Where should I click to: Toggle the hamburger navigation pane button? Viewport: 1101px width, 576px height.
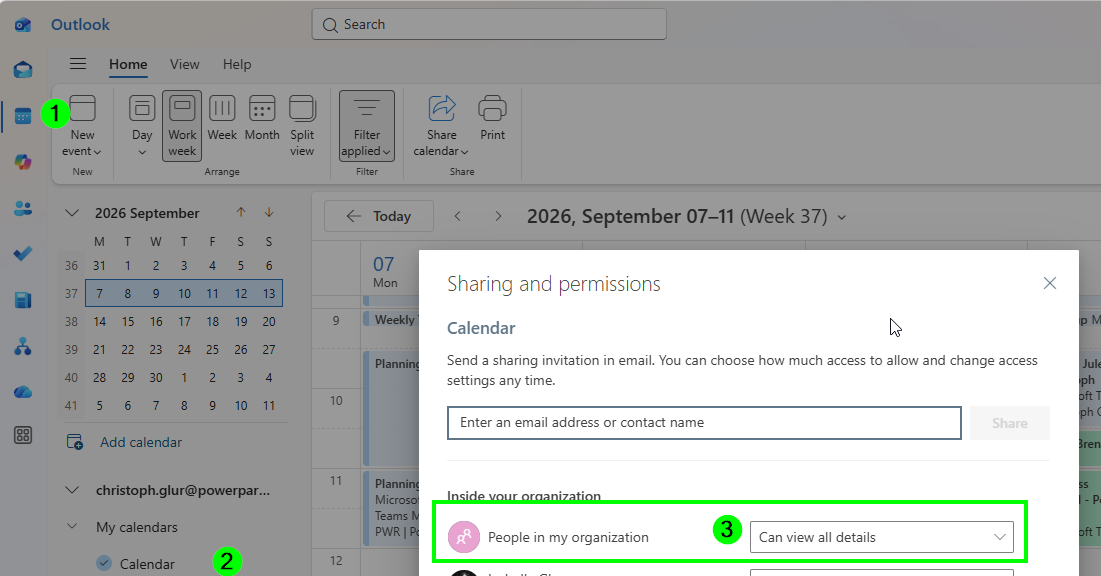[x=78, y=64]
